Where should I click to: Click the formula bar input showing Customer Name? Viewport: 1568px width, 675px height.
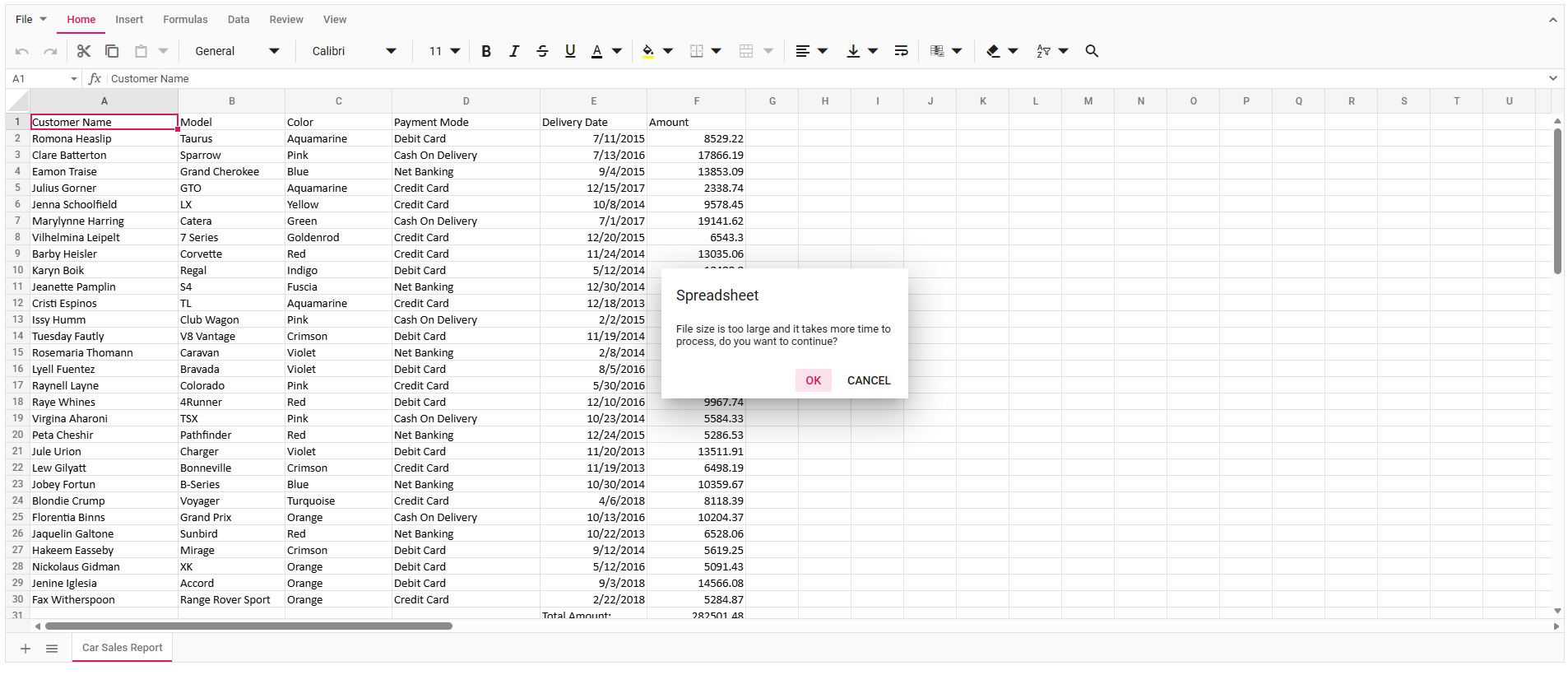tap(825, 79)
